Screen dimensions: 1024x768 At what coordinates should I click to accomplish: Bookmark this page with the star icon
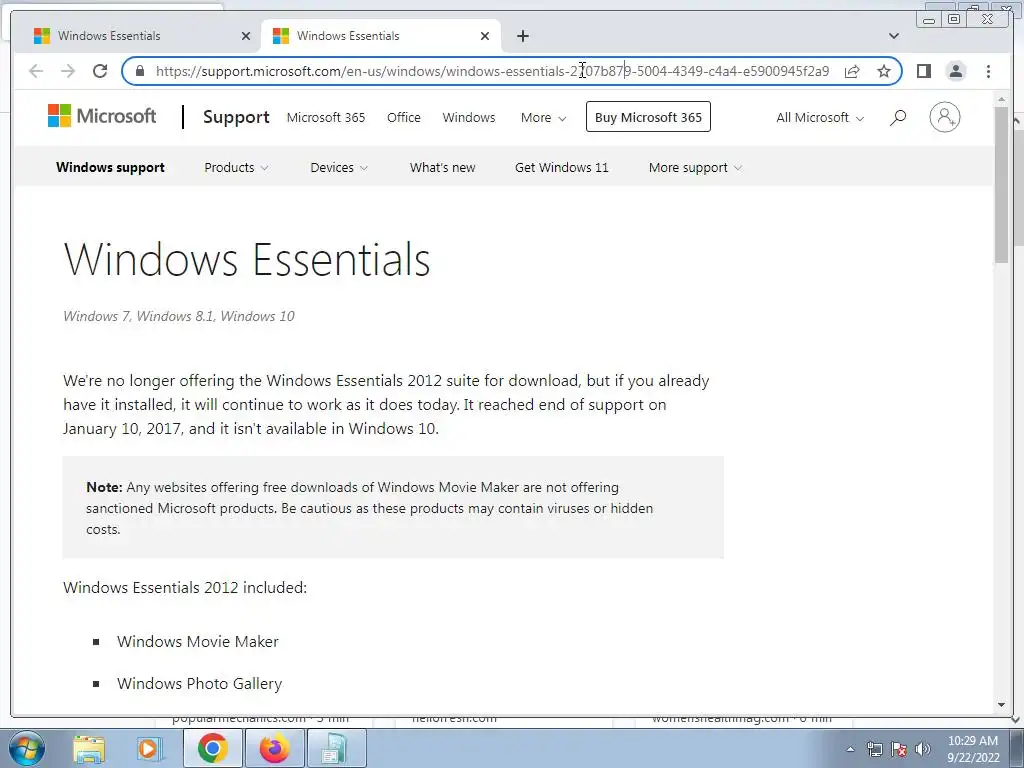(x=884, y=71)
